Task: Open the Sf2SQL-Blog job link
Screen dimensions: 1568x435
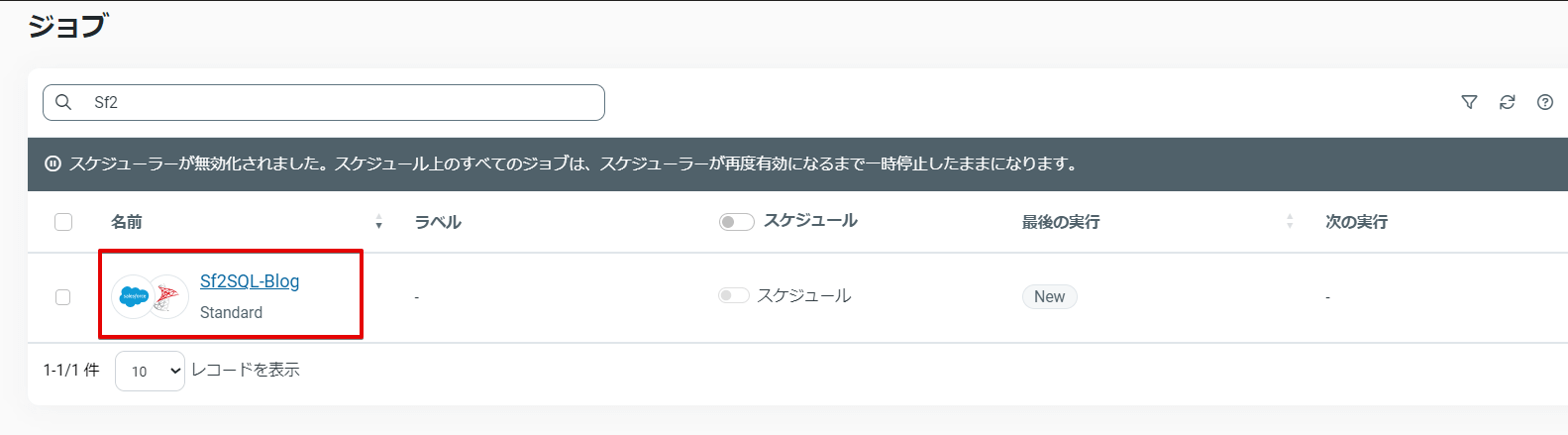Action: (x=250, y=281)
